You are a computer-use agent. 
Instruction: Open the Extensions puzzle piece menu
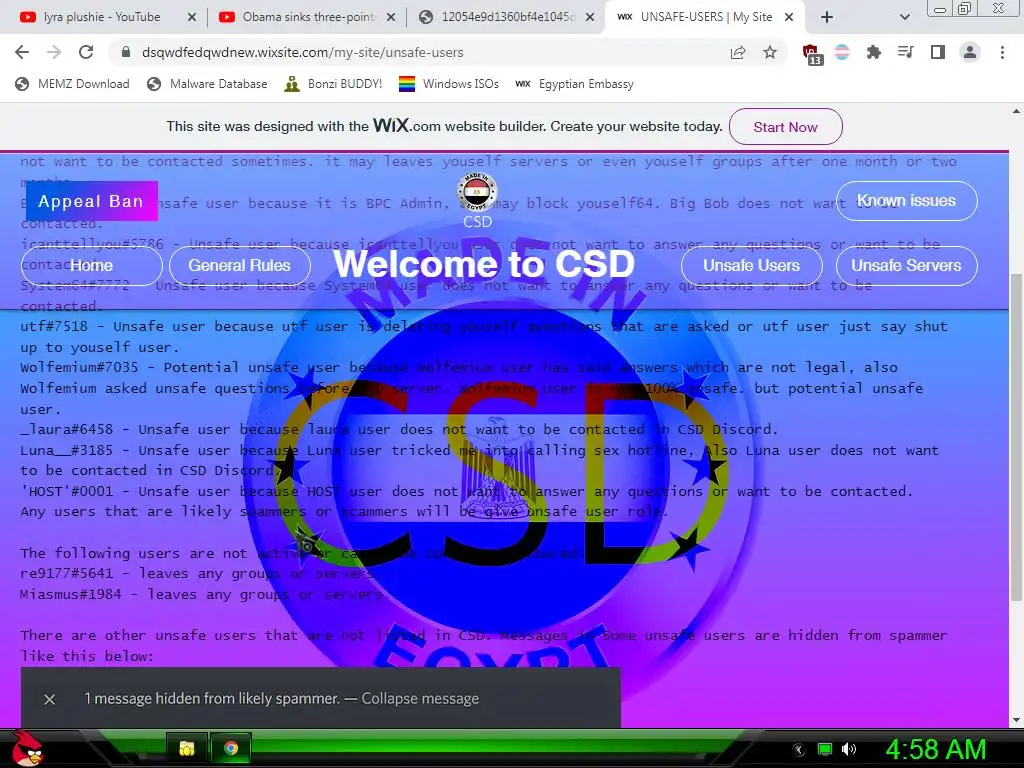click(874, 52)
